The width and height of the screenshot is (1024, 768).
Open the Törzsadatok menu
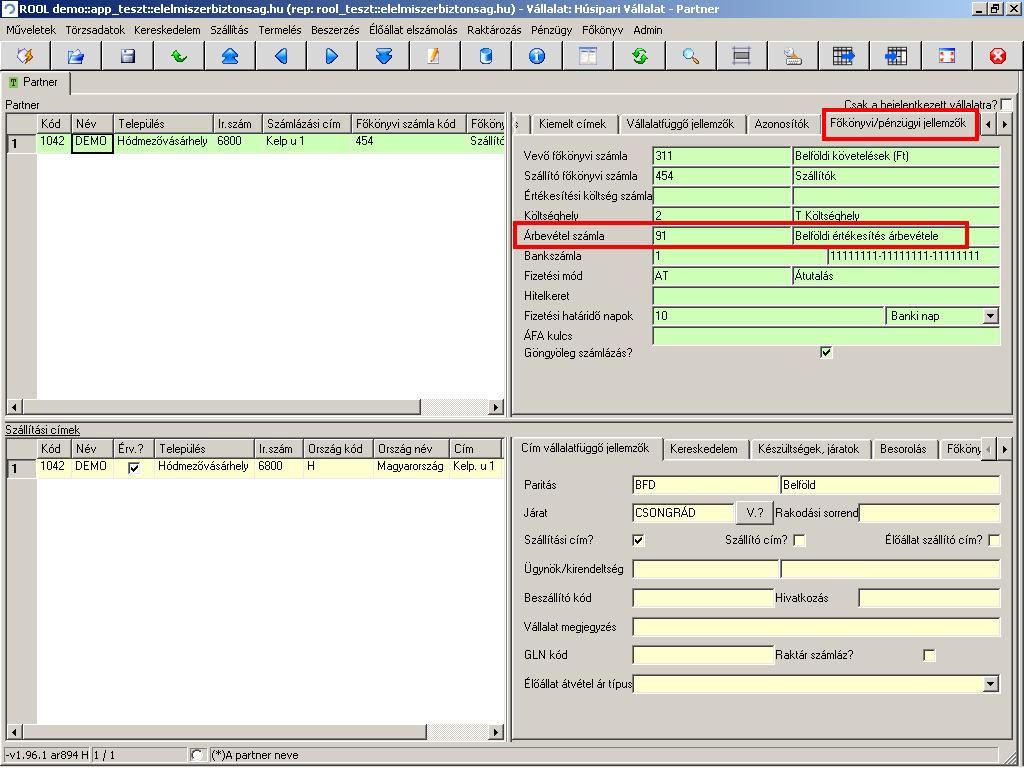click(95, 30)
